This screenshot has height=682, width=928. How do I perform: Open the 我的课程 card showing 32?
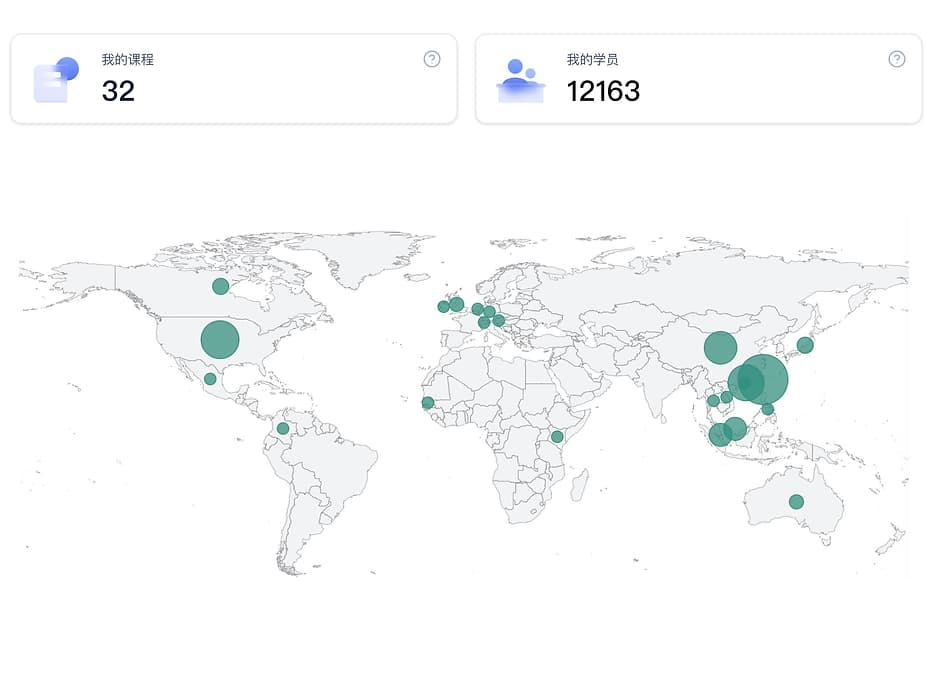(234, 79)
